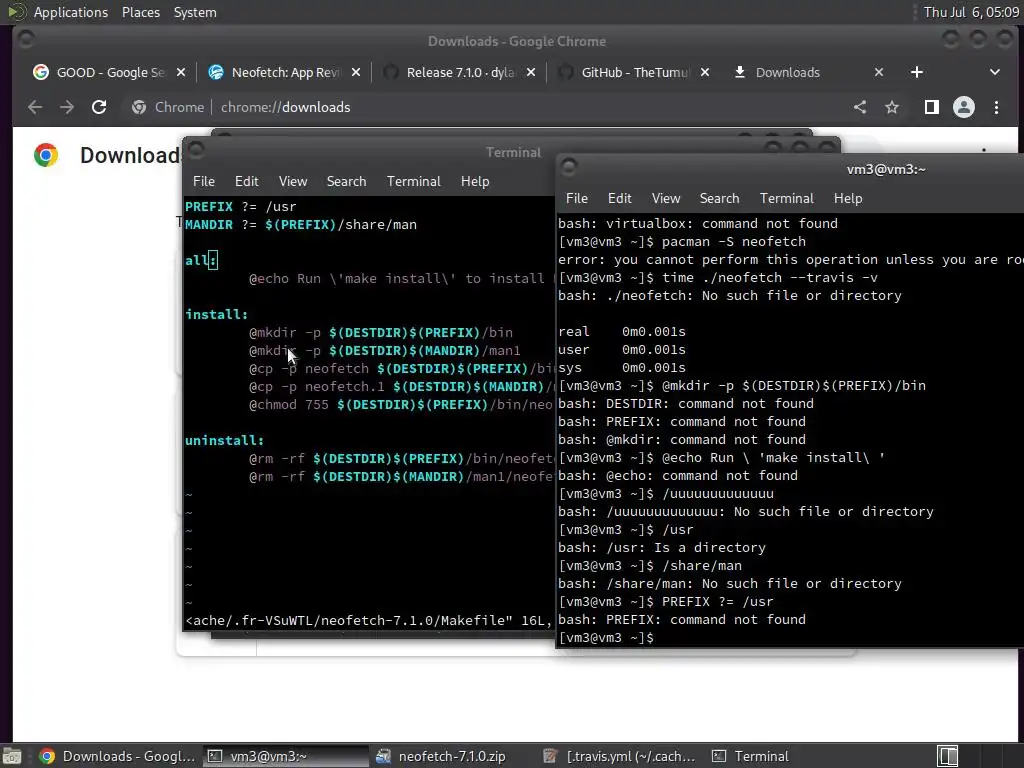
Task: Click the 'uninstall:' target line in Makefile
Action: [224, 440]
